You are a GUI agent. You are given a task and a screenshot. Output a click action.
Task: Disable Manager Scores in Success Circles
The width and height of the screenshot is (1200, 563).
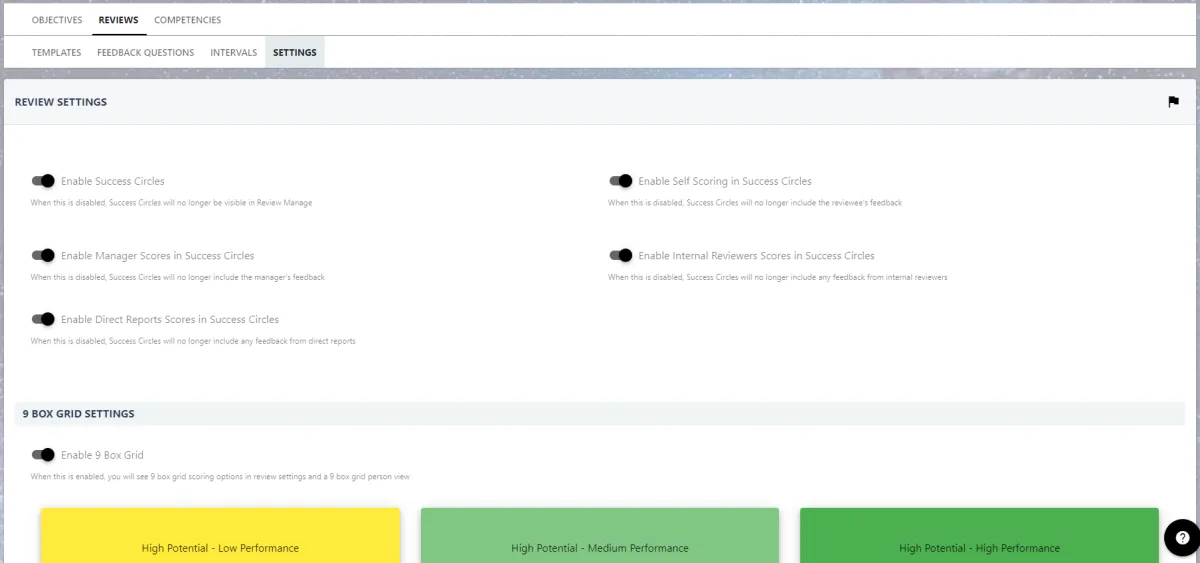click(43, 255)
